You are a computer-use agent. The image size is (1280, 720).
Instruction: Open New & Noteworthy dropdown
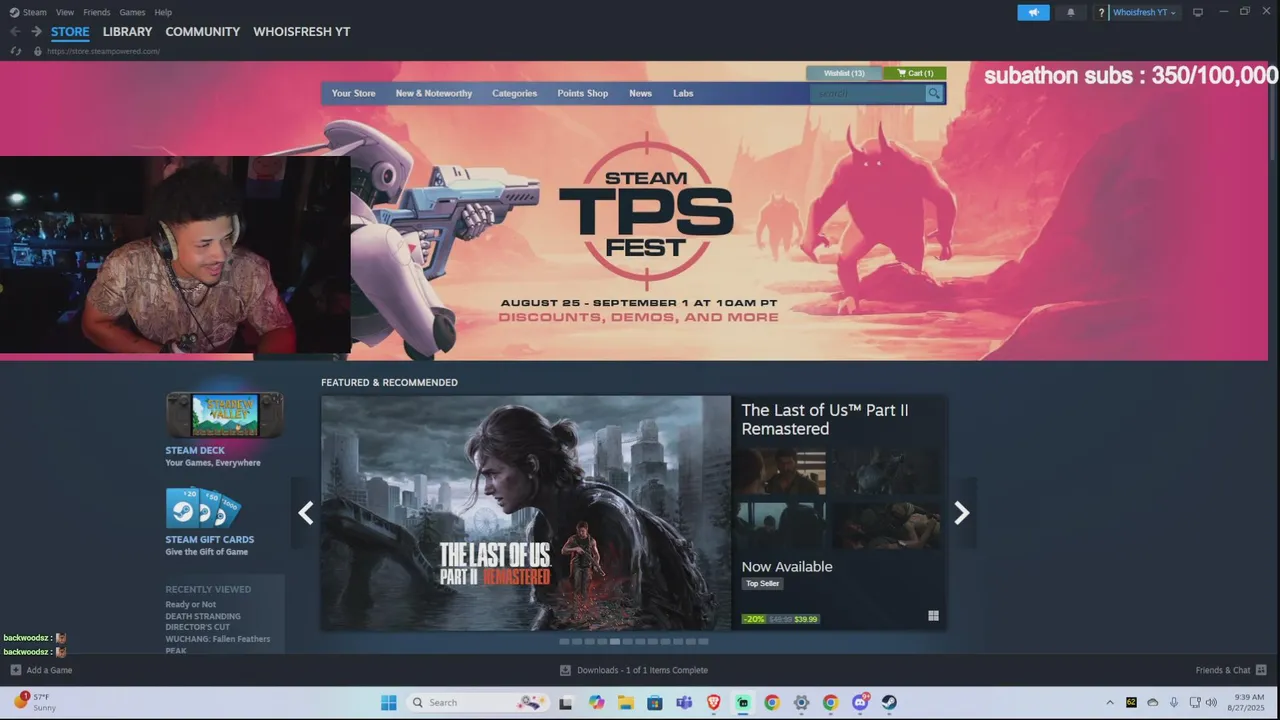pos(433,93)
